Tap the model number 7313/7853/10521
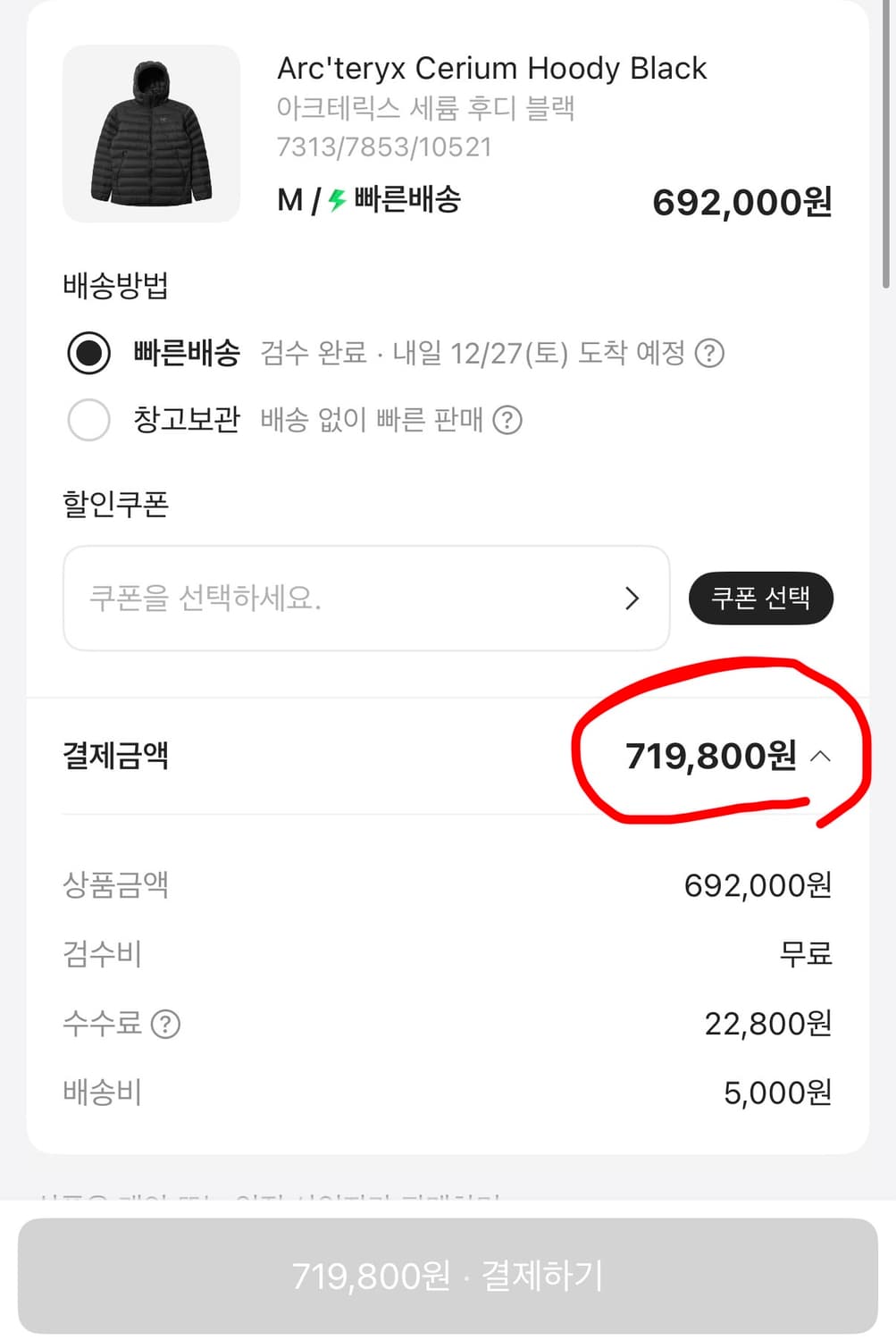Viewport: 896px width, 1340px height. click(x=384, y=147)
